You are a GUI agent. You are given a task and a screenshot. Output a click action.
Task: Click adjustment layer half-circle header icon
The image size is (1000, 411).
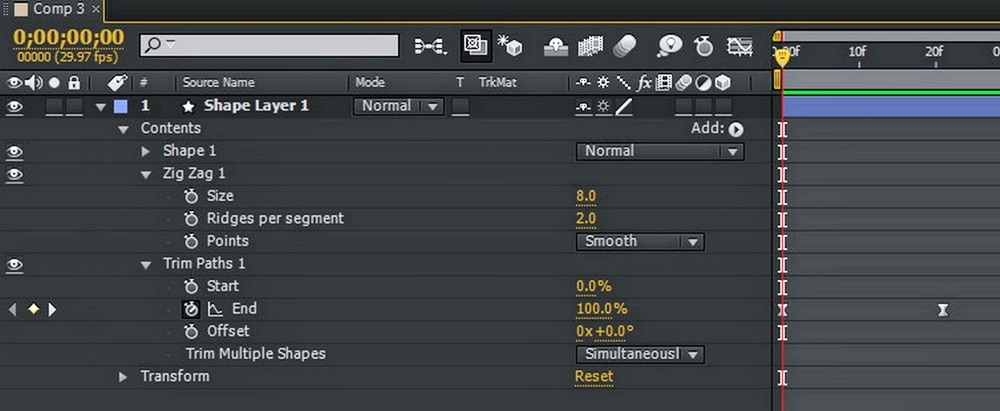click(703, 82)
